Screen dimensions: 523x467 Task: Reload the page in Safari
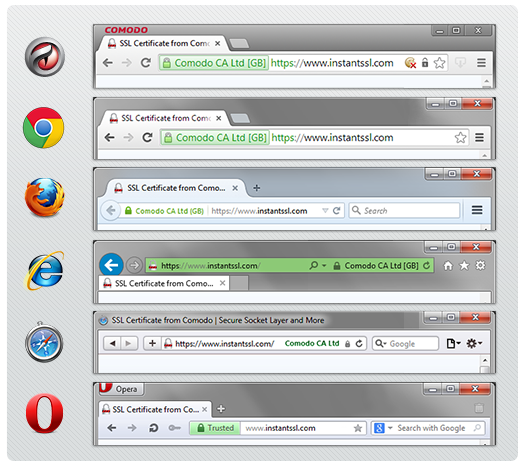(359, 344)
